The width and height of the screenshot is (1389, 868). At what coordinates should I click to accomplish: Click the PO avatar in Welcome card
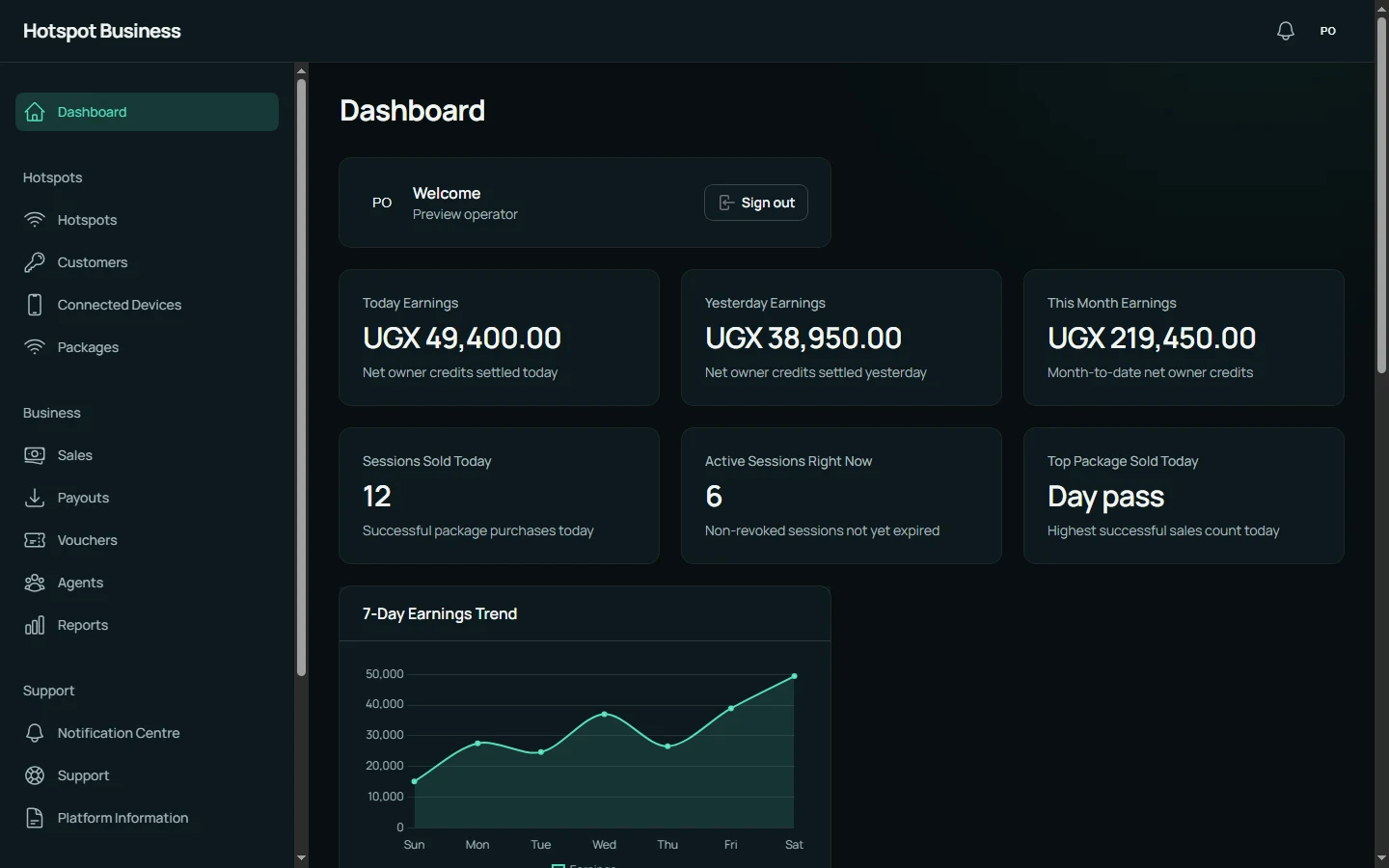coord(382,203)
